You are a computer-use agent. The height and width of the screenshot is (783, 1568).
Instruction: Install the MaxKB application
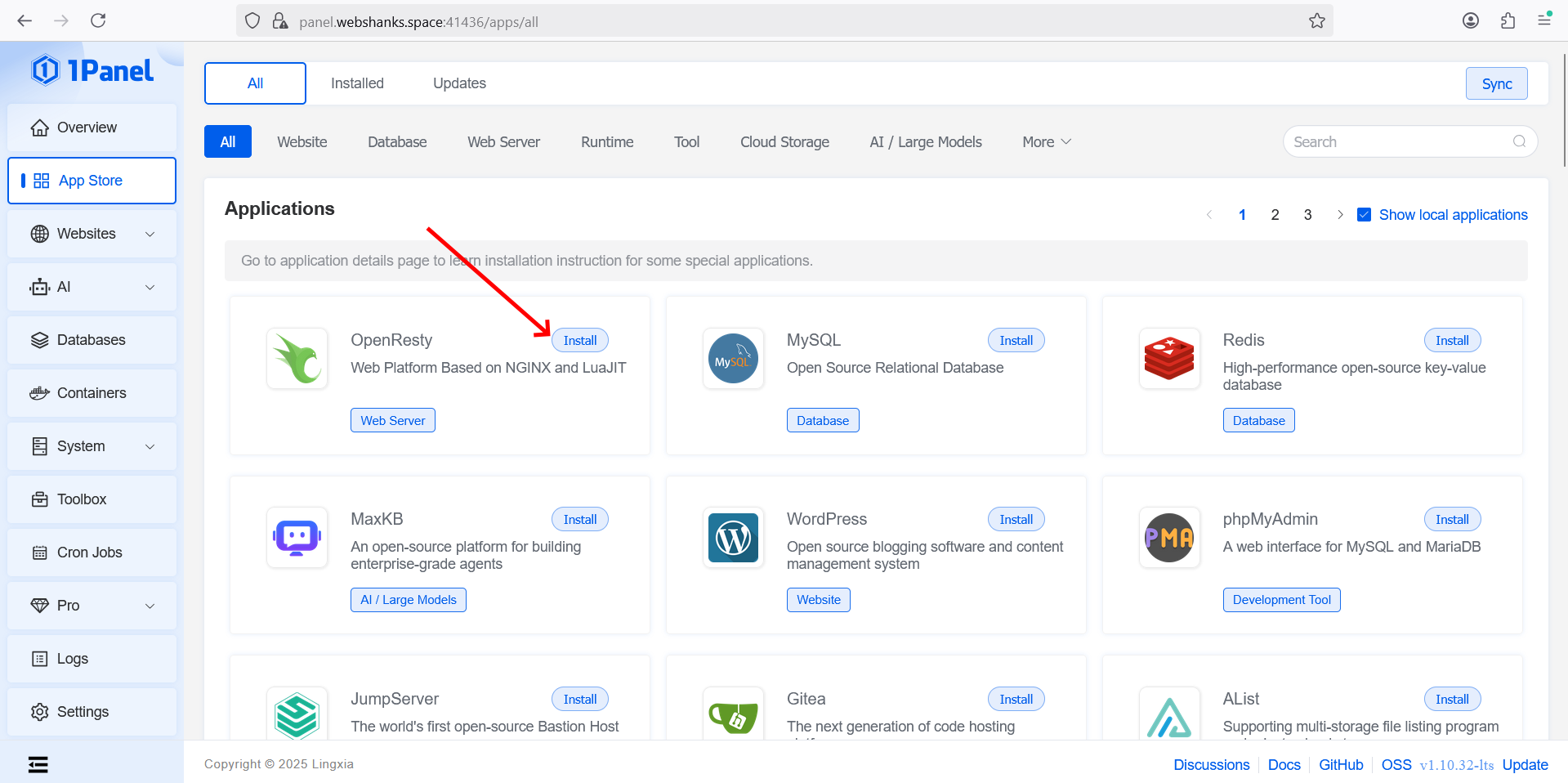pos(580,519)
